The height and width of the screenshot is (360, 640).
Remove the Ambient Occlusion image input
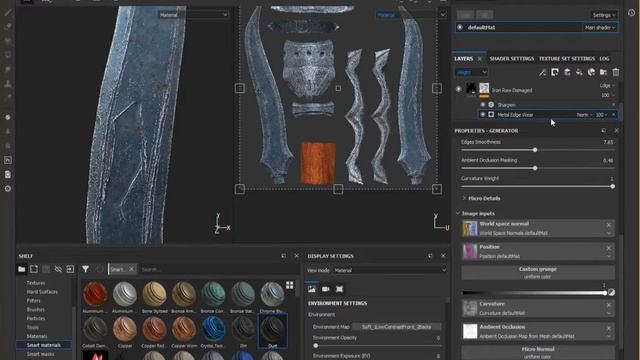609,328
